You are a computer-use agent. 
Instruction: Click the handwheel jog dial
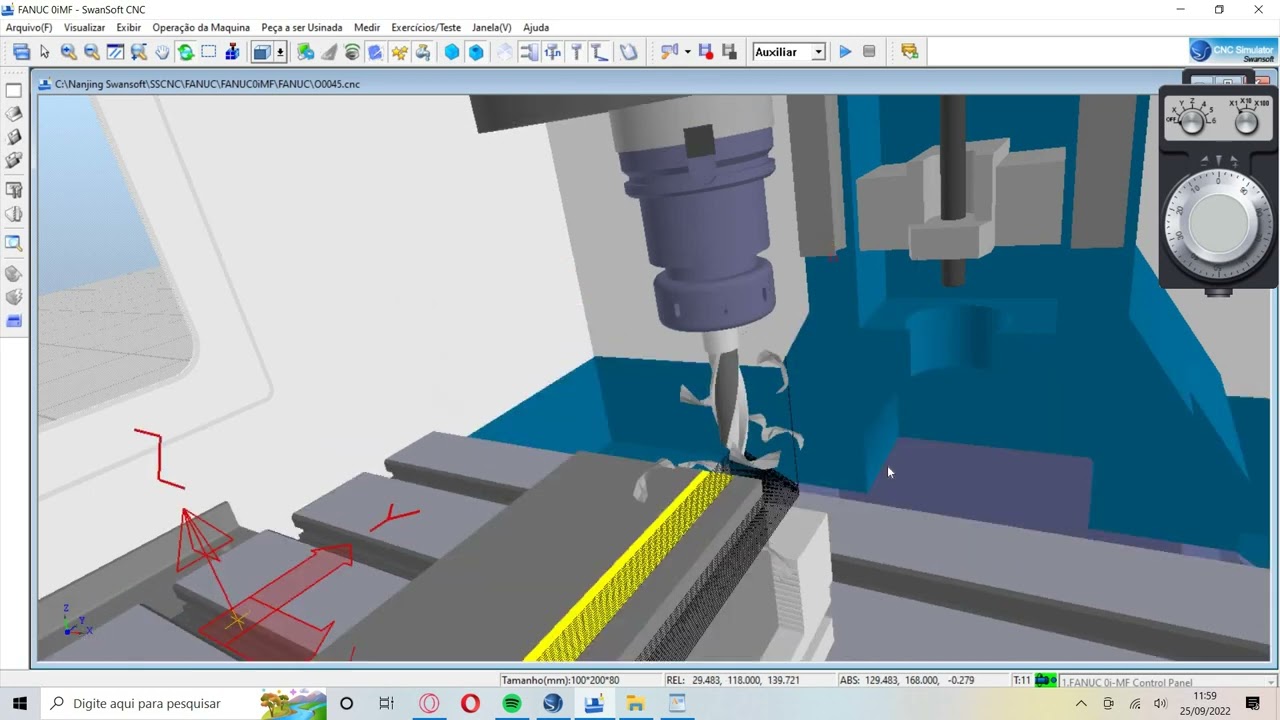pyautogui.click(x=1219, y=222)
